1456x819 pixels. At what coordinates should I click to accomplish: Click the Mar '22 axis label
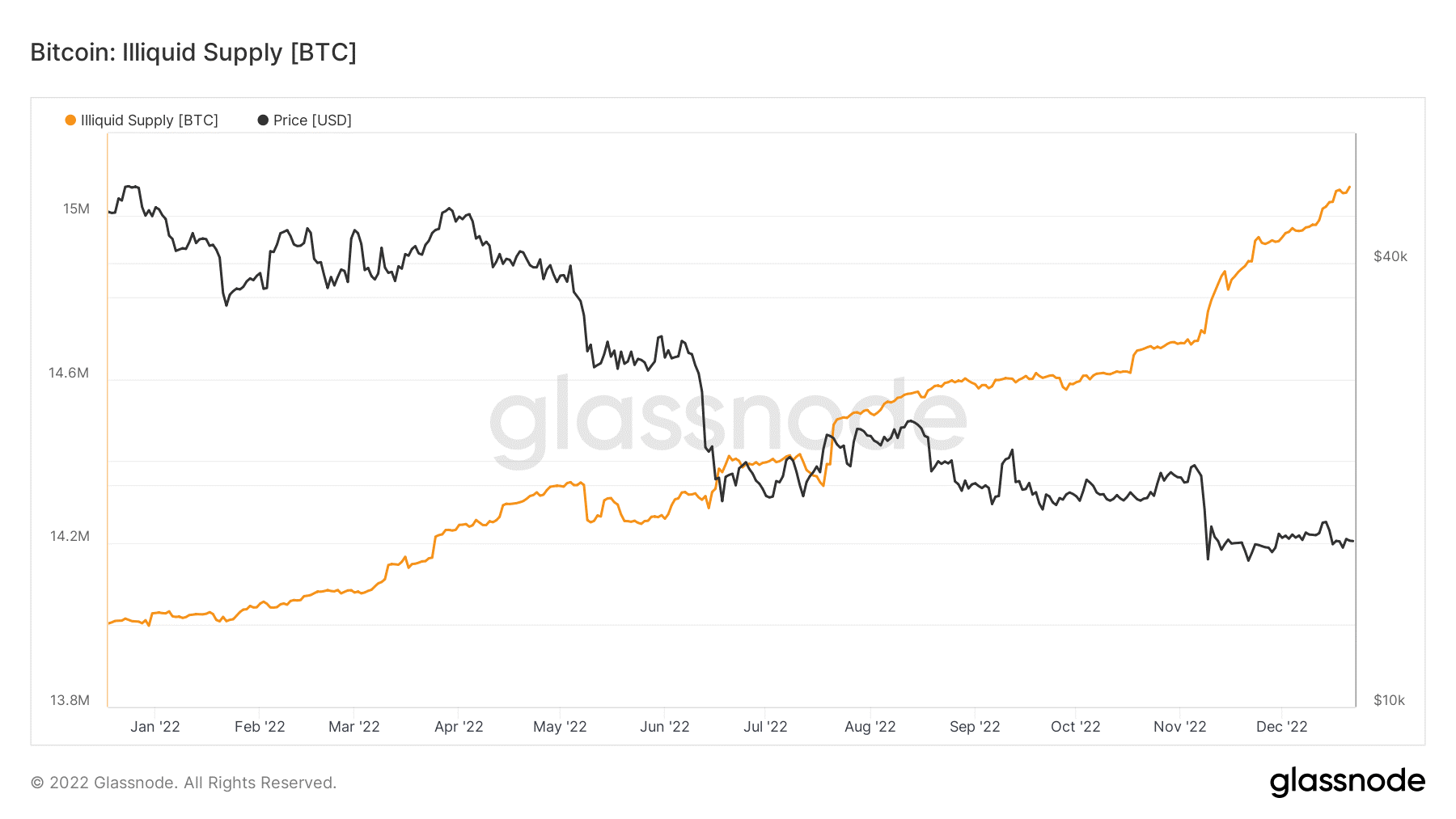354,727
